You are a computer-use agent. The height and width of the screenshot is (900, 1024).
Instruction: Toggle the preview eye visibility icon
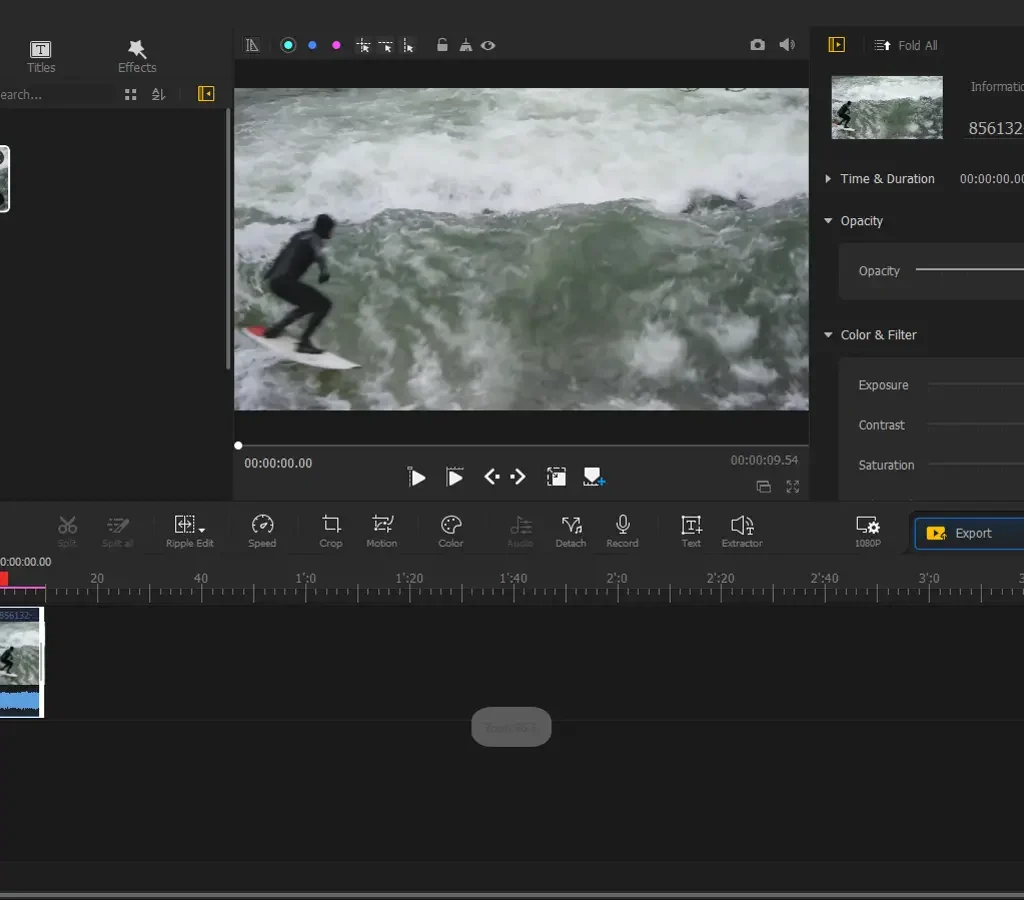point(488,45)
